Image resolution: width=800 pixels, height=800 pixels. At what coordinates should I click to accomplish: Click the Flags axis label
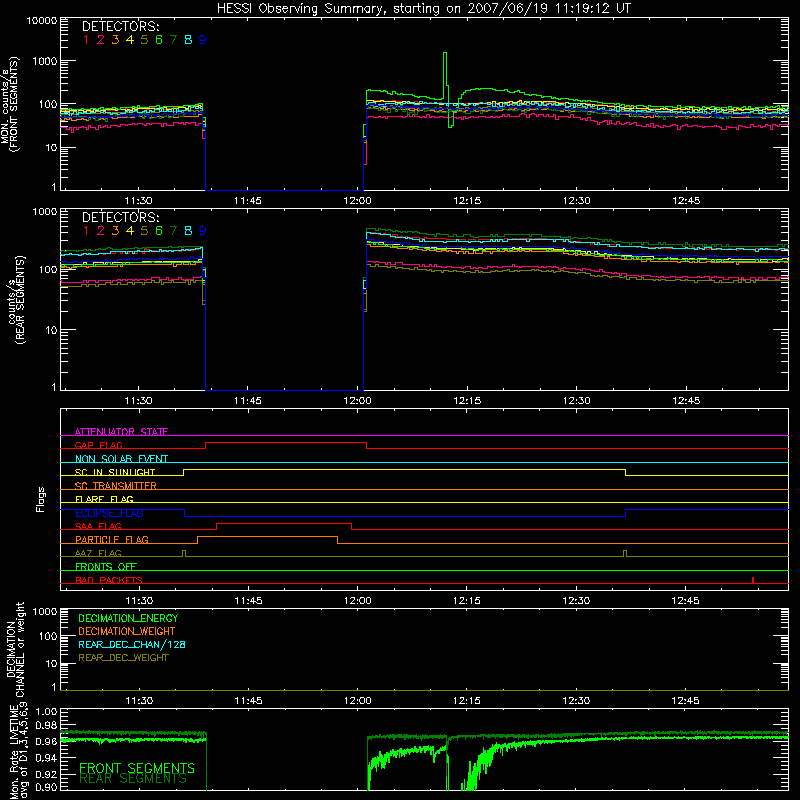pyautogui.click(x=41, y=499)
